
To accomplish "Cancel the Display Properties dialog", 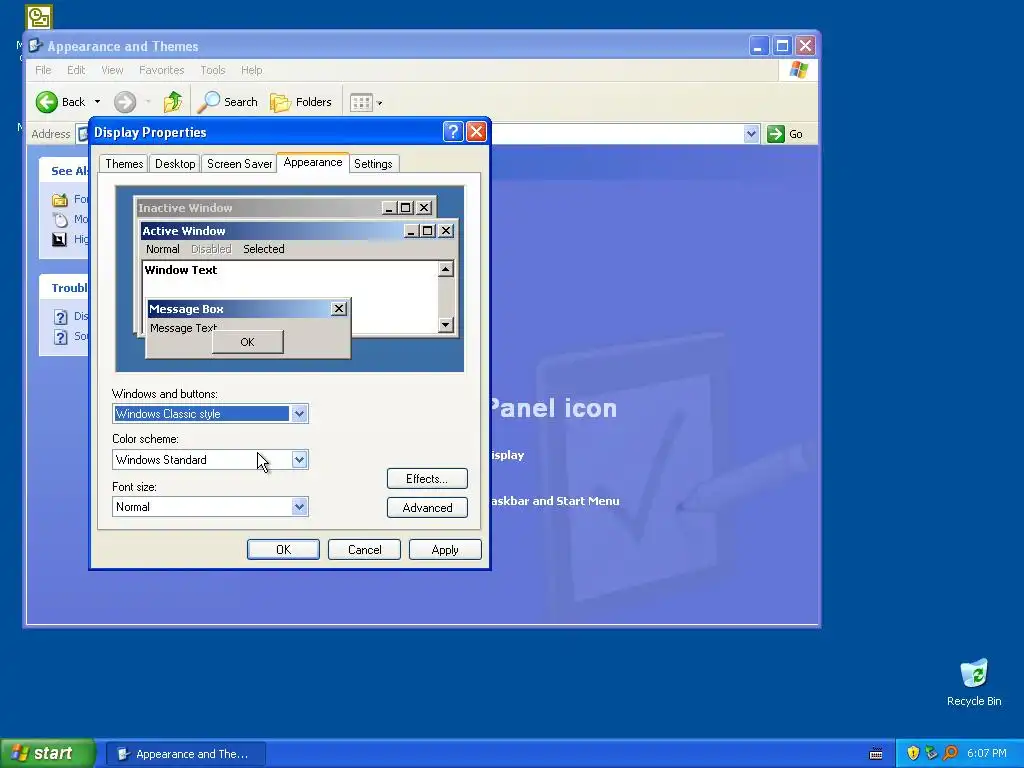I will (364, 550).
